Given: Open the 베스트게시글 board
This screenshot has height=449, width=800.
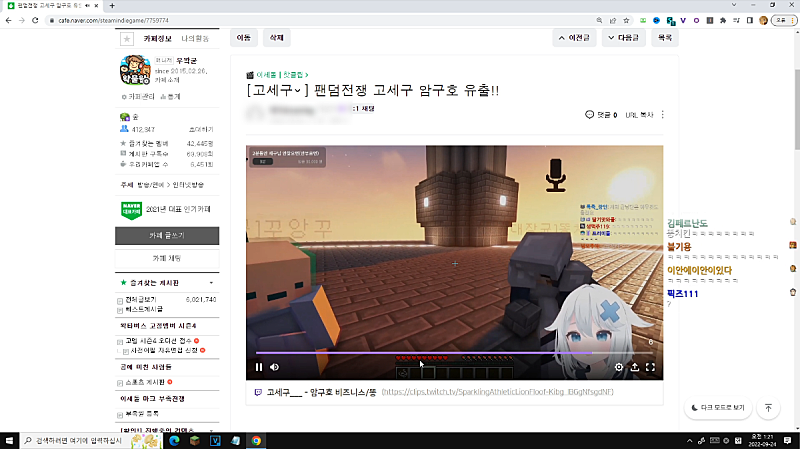Looking at the screenshot, I should (144, 309).
